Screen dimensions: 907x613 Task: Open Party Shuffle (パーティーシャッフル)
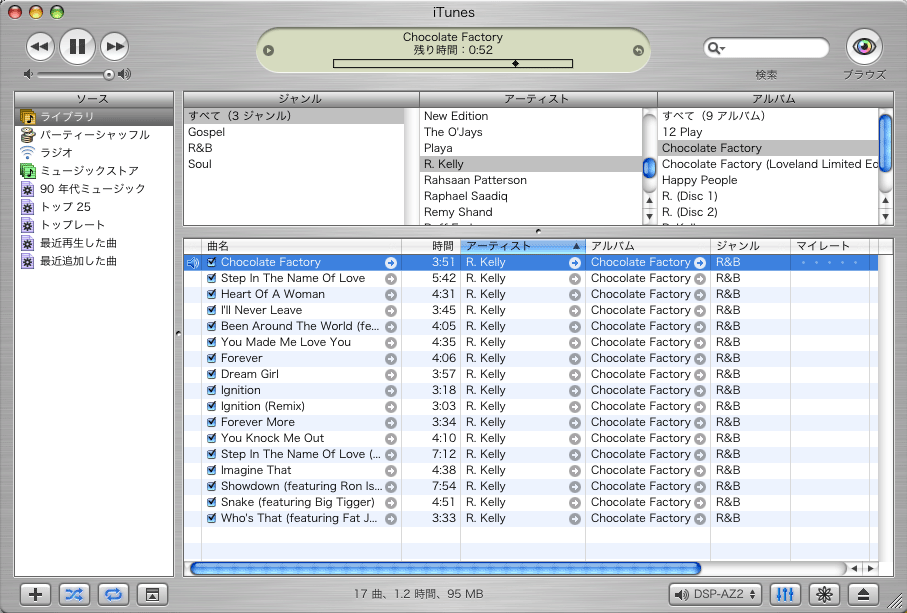[94, 135]
